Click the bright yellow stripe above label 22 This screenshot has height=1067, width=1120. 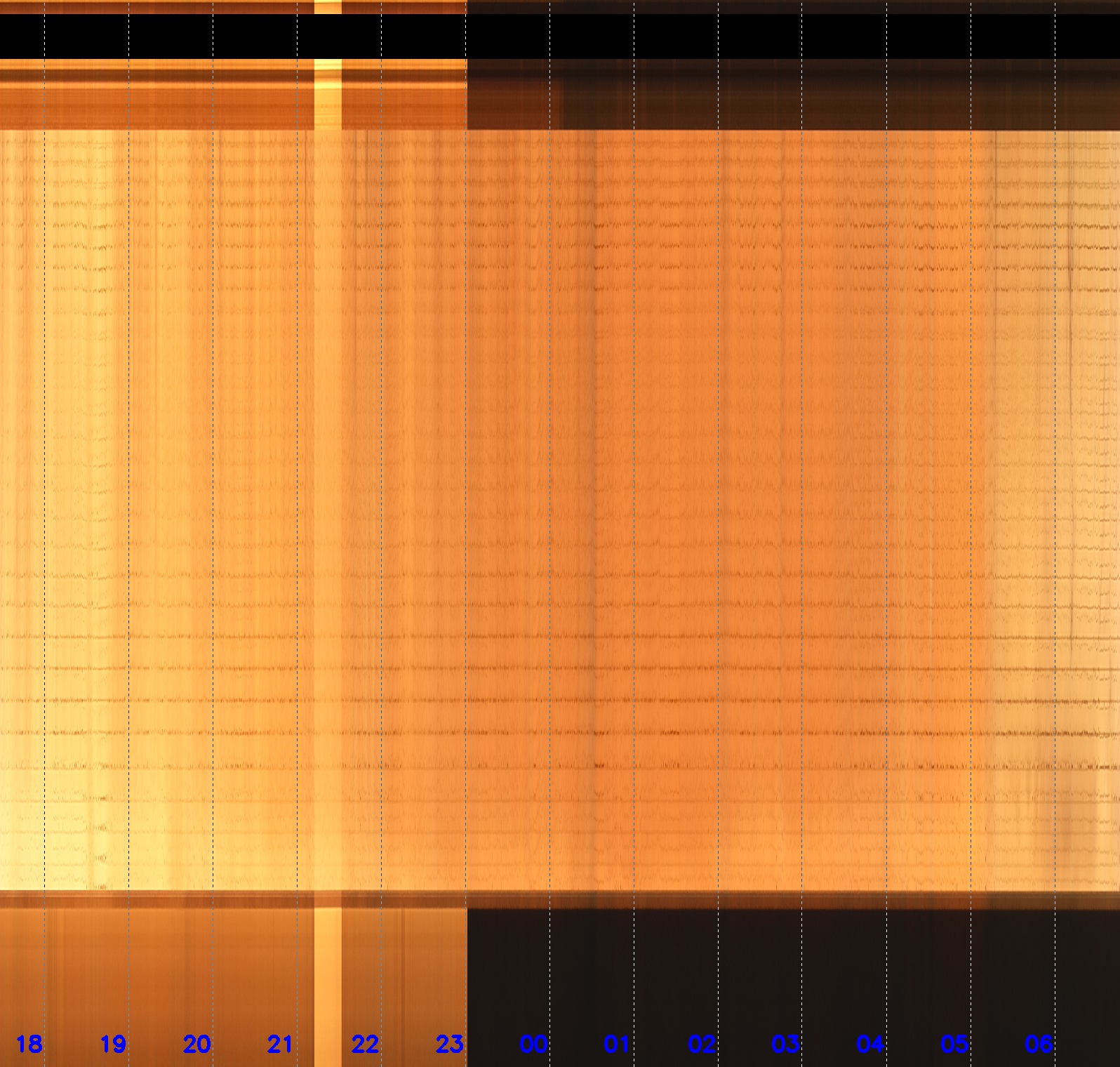pos(328,969)
